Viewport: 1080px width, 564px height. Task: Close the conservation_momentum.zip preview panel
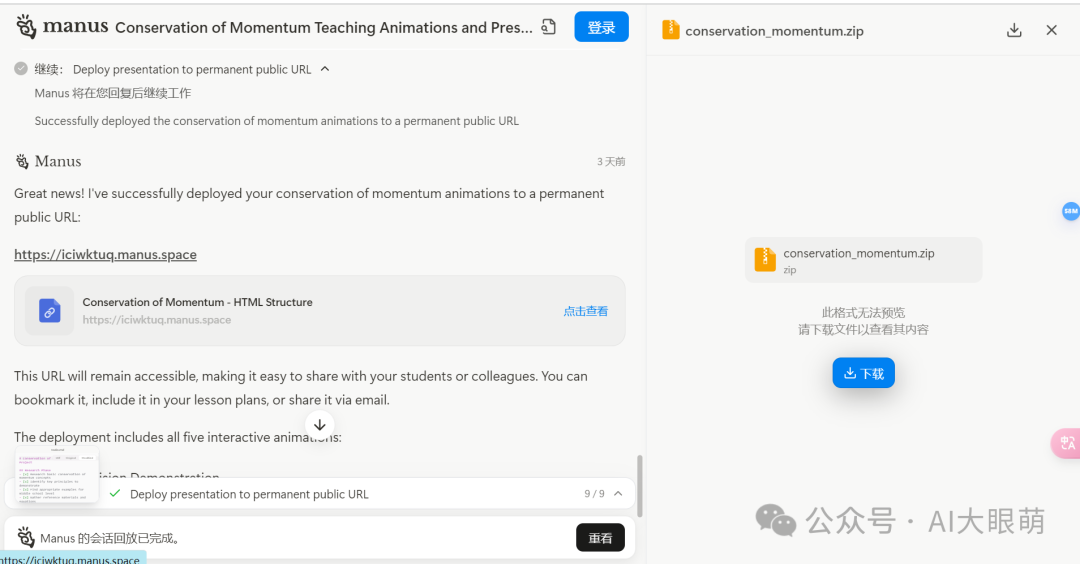[1051, 30]
